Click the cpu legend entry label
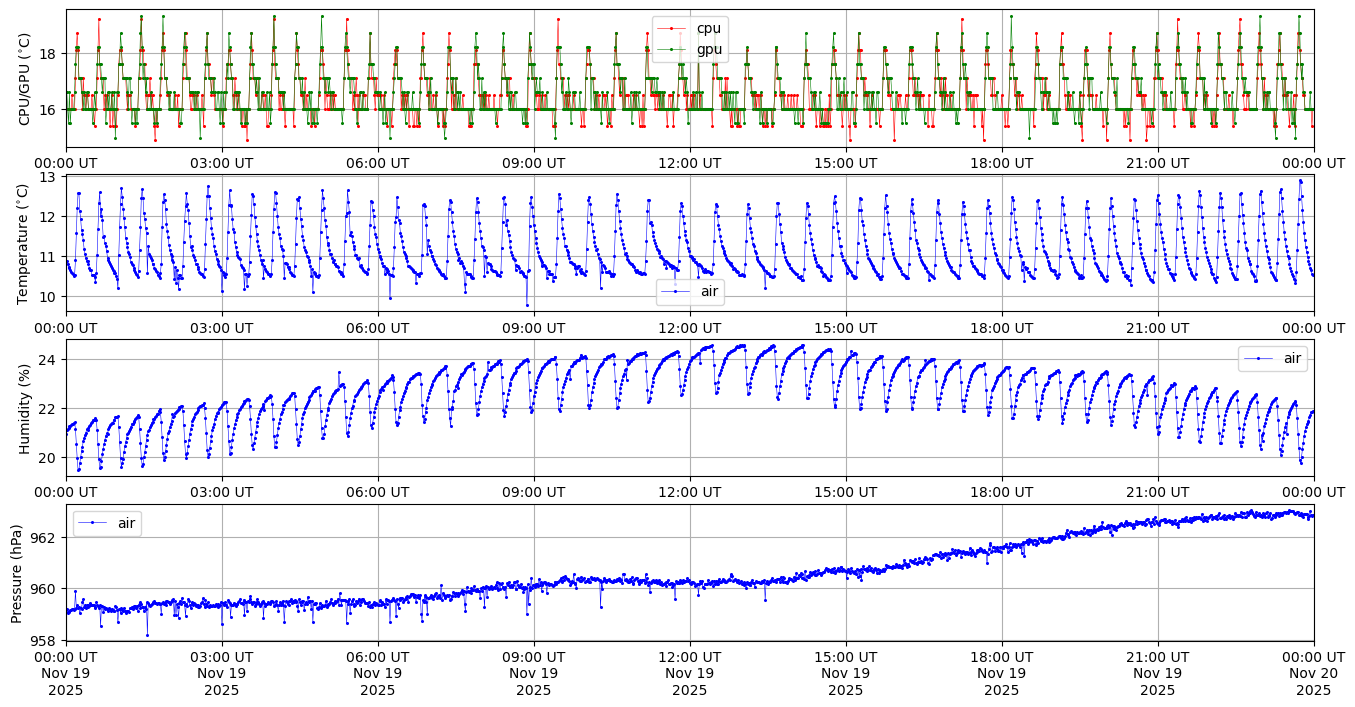The height and width of the screenshot is (707, 1355). (709, 29)
